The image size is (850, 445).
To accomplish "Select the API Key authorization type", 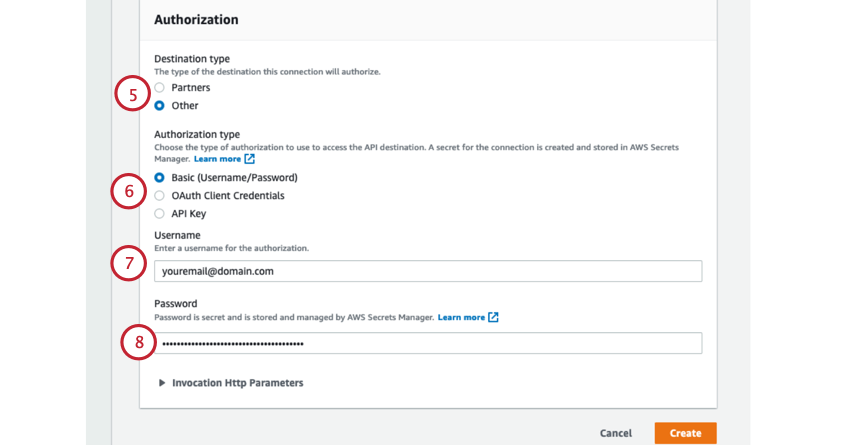I will [x=160, y=214].
